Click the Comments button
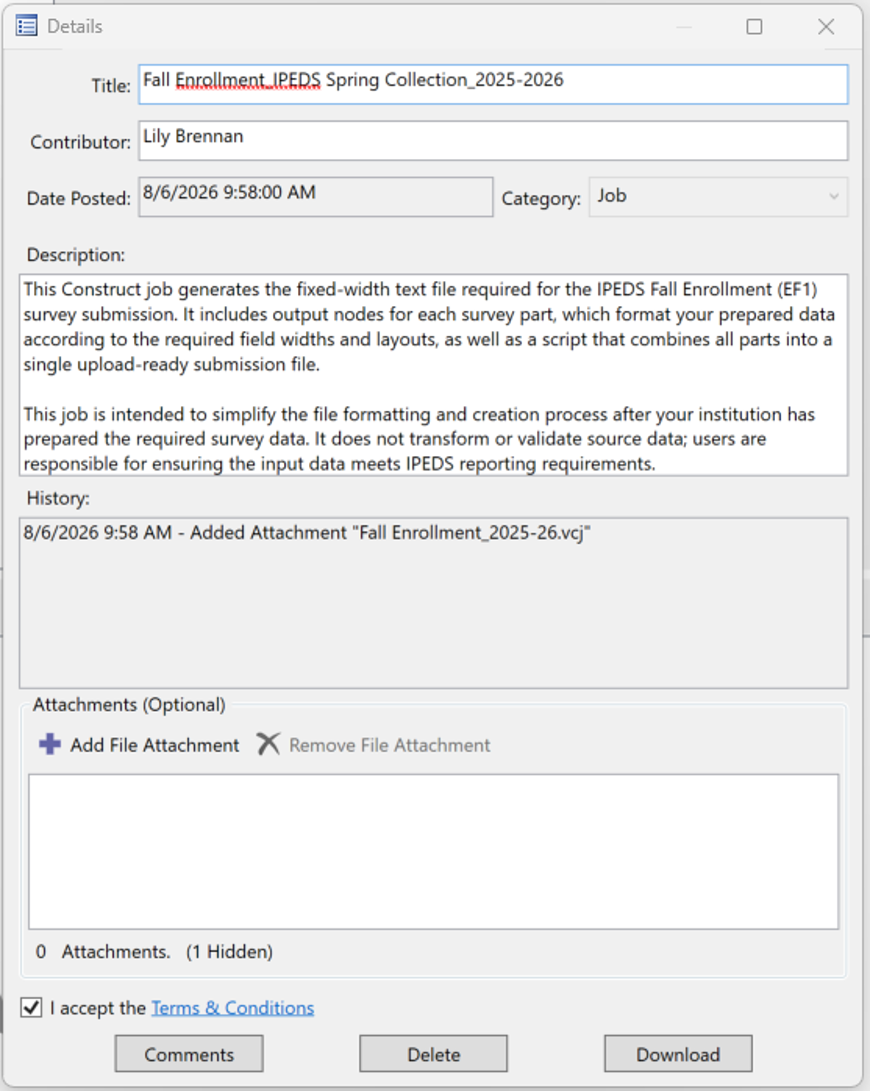The width and height of the screenshot is (870, 1091). [189, 1054]
